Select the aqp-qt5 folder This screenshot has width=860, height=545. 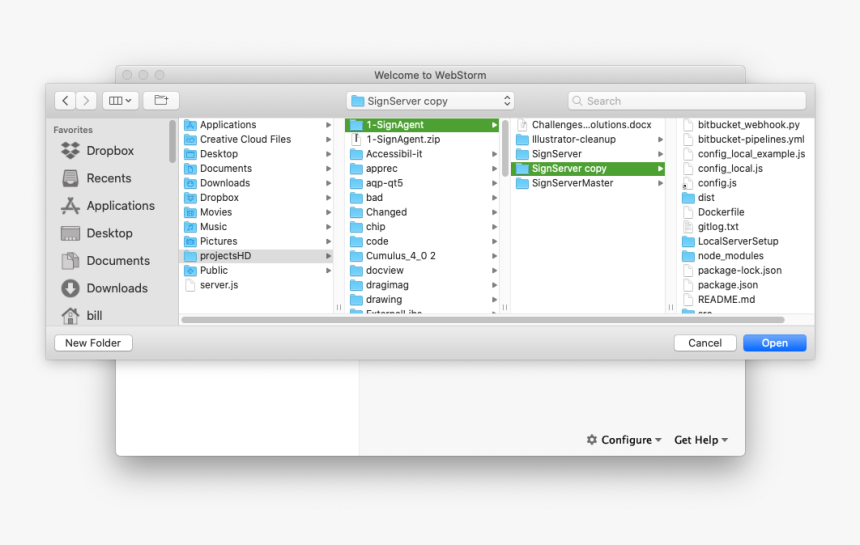[x=422, y=183]
